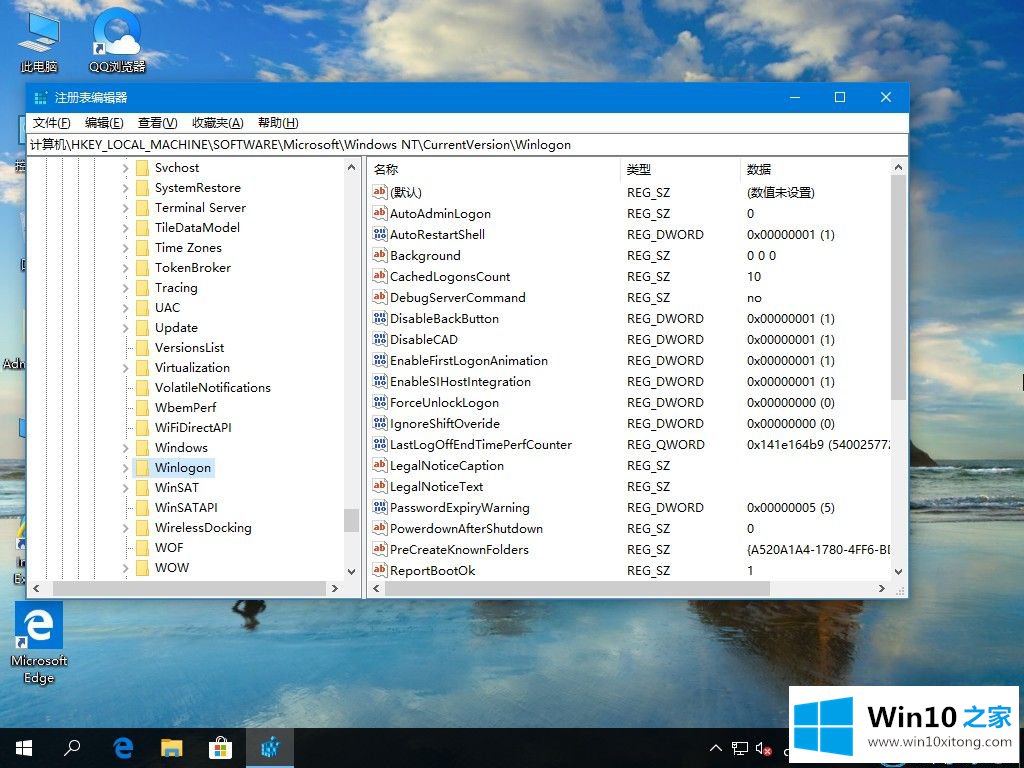Image resolution: width=1024 pixels, height=768 pixels.
Task: Expand the WirelessDocking key
Action: pos(125,528)
